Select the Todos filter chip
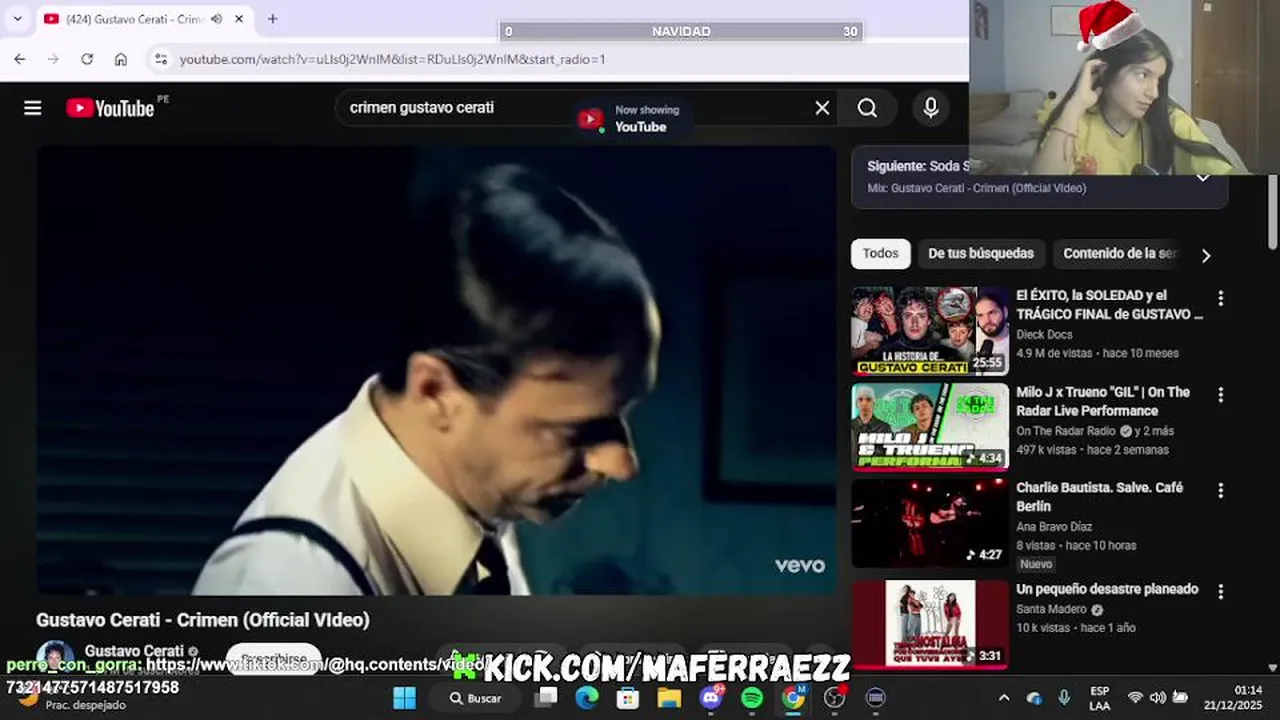Screen dimensions: 1280x720 (880, 254)
